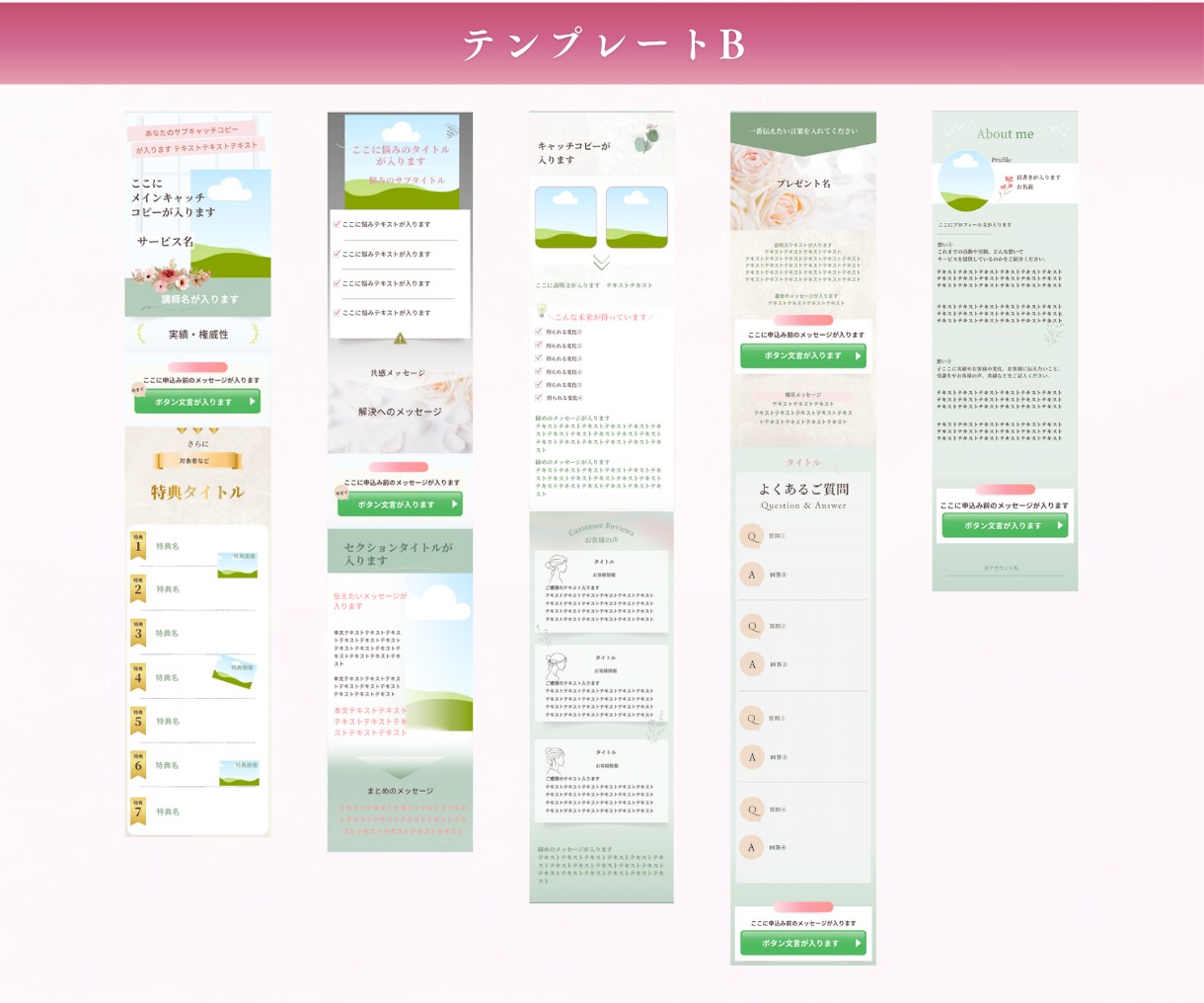Click the Q bubble icon beside 質問③
The height and width of the screenshot is (1003, 1204).
click(x=752, y=719)
